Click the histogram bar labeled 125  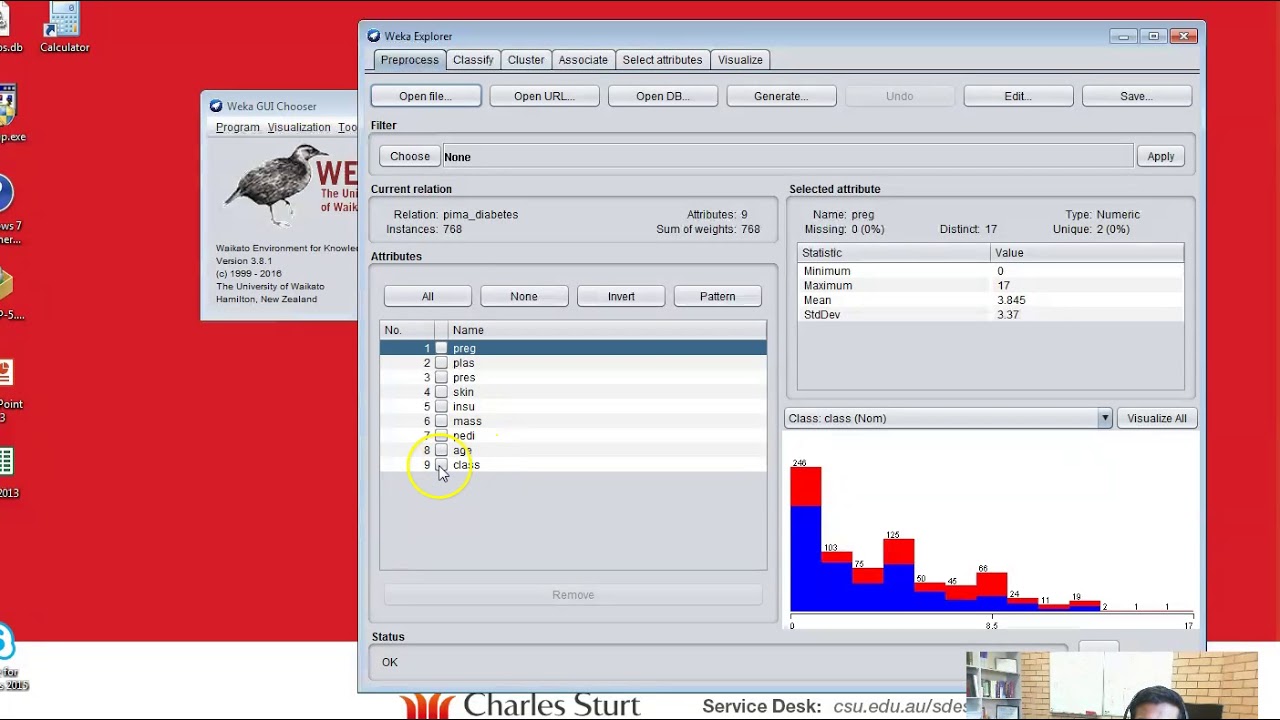coord(898,575)
